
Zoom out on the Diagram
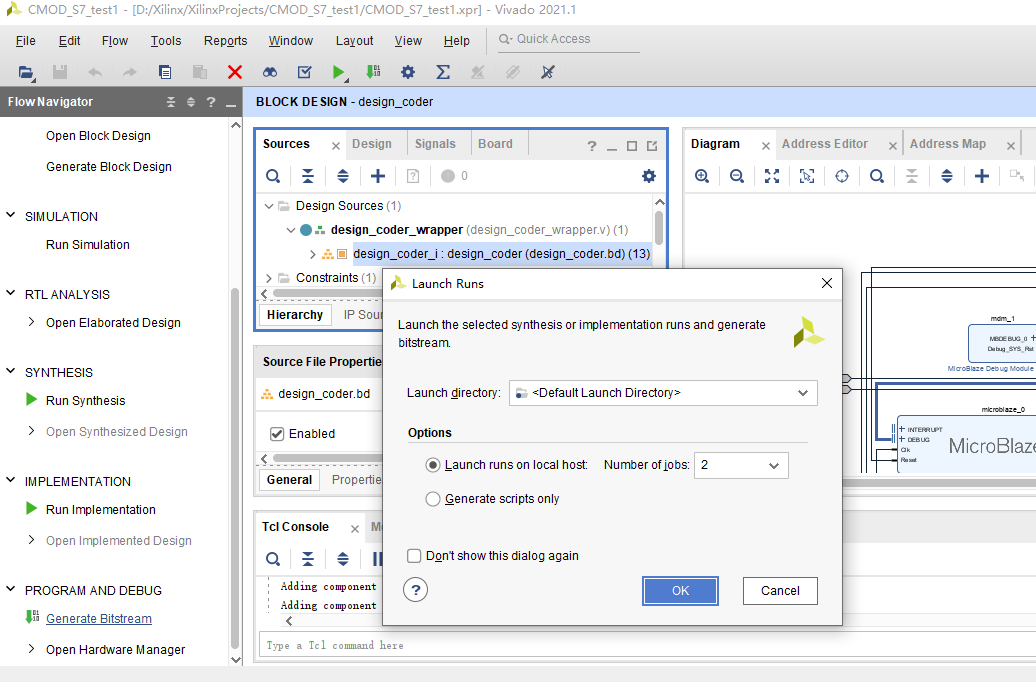(737, 176)
